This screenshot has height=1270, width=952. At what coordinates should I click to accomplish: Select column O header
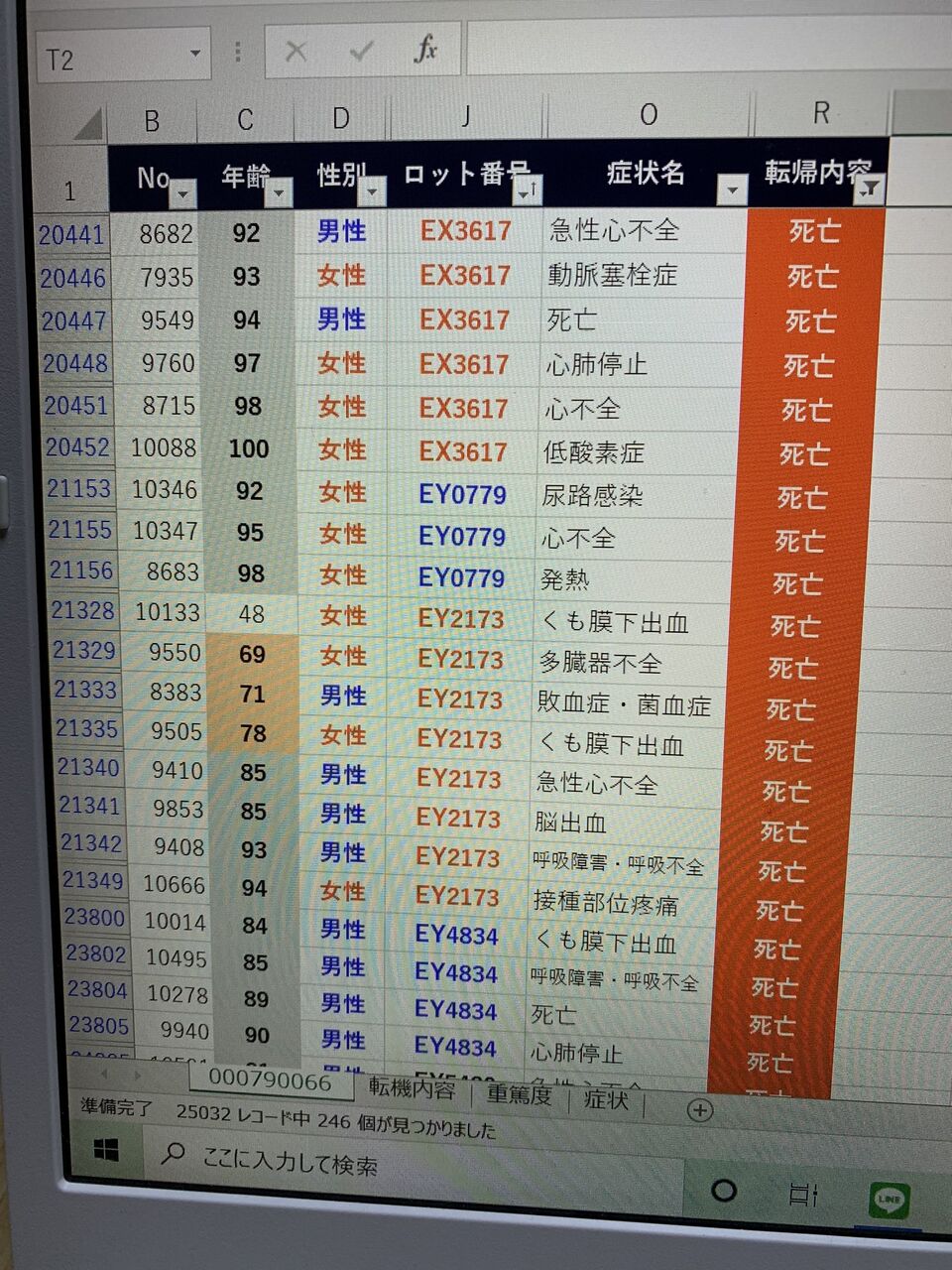pos(649,115)
